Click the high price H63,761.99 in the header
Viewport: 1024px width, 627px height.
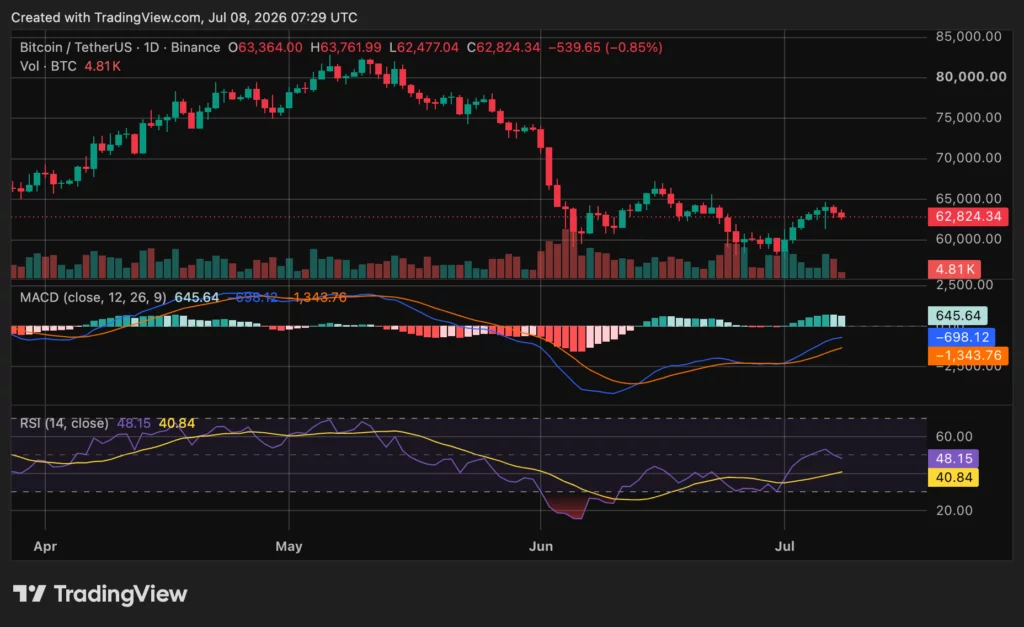point(345,48)
